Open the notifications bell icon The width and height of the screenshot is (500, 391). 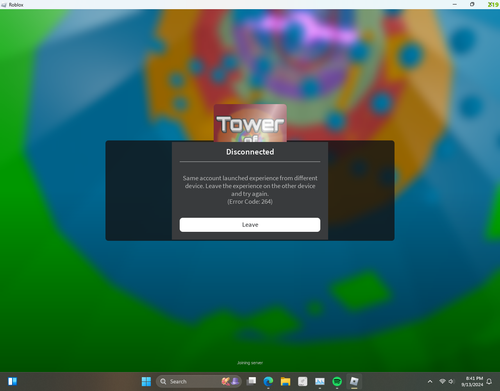(489, 381)
